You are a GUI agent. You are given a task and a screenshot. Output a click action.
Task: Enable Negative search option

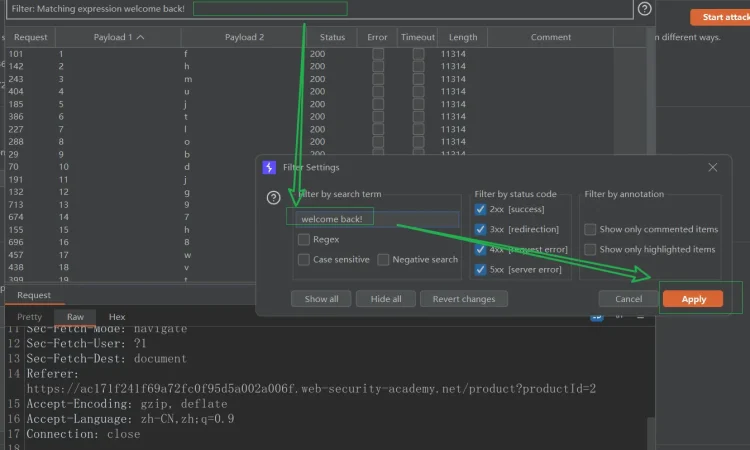pyautogui.click(x=383, y=259)
